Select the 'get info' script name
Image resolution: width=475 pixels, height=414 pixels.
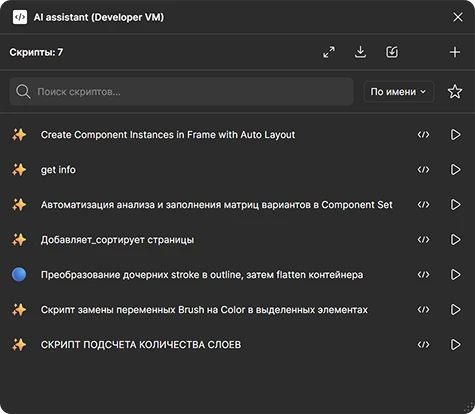[x=58, y=170]
